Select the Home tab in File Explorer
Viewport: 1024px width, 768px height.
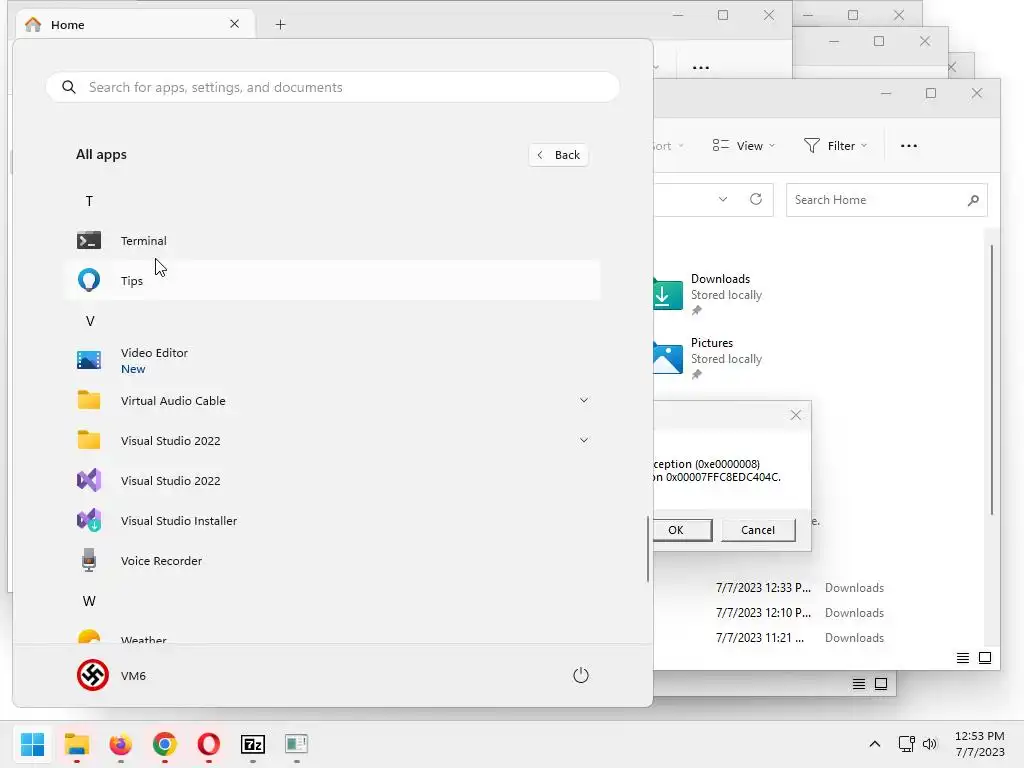pos(135,24)
